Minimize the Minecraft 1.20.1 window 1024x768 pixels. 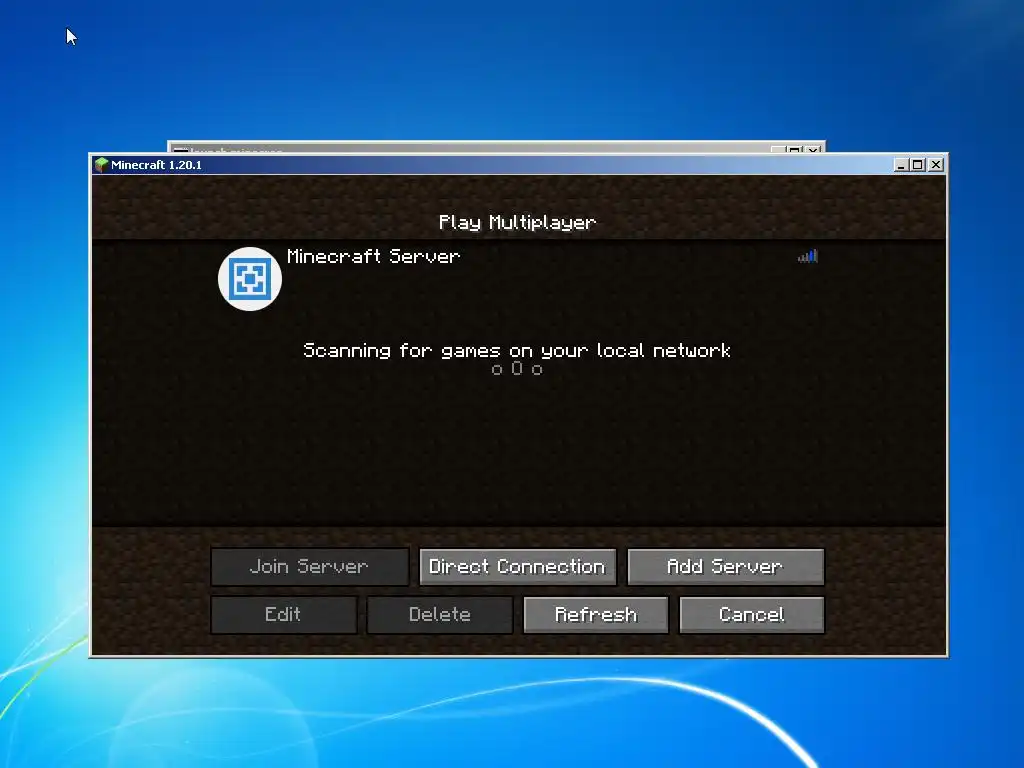tap(901, 165)
